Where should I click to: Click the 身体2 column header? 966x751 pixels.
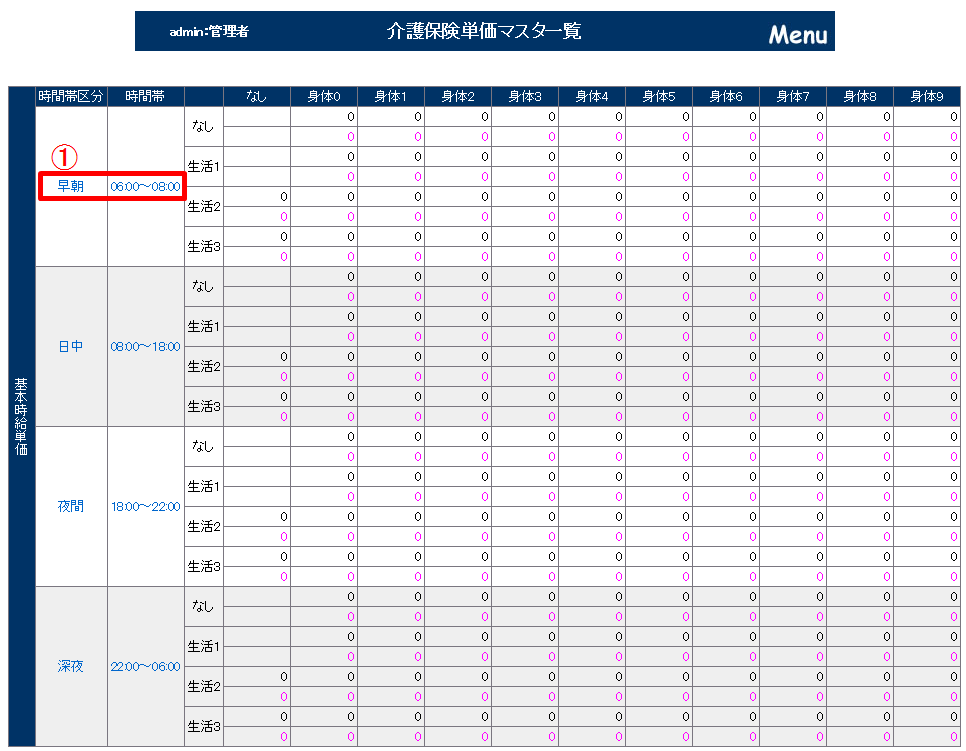click(x=458, y=97)
